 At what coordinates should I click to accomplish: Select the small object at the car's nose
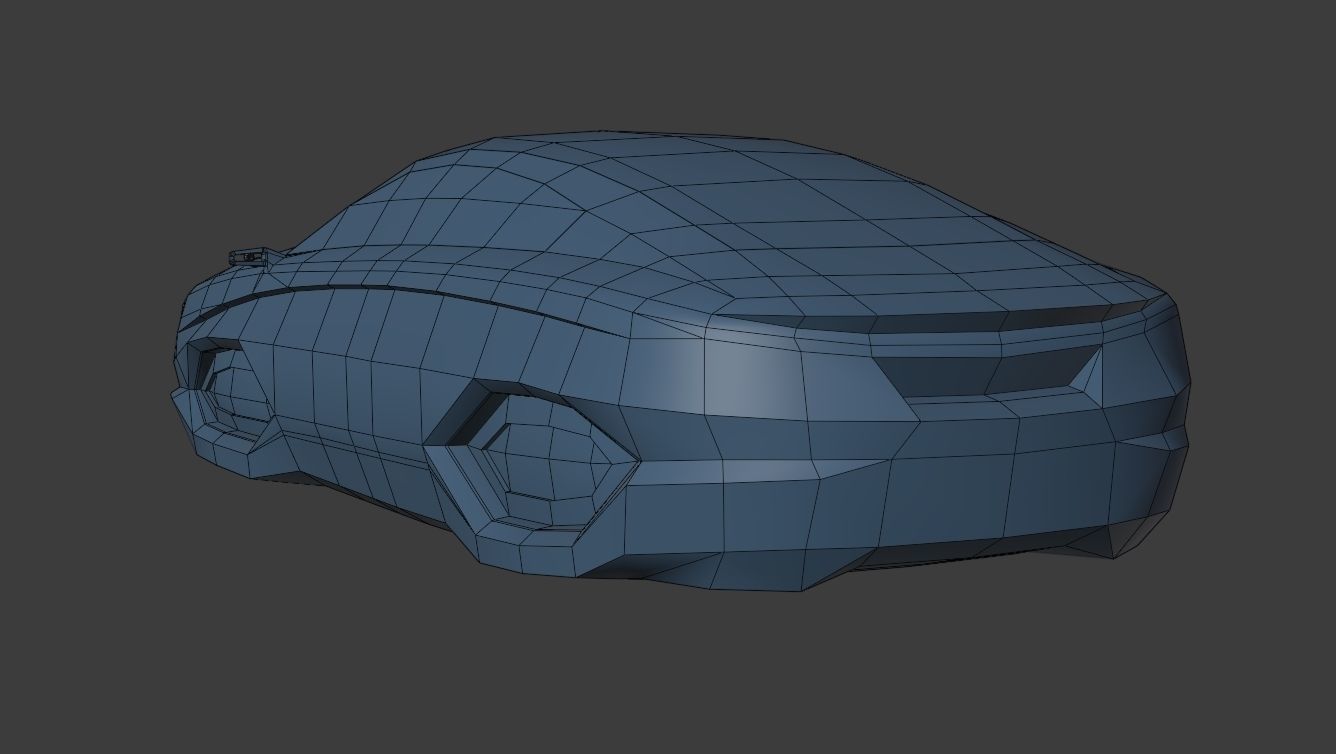(251, 256)
